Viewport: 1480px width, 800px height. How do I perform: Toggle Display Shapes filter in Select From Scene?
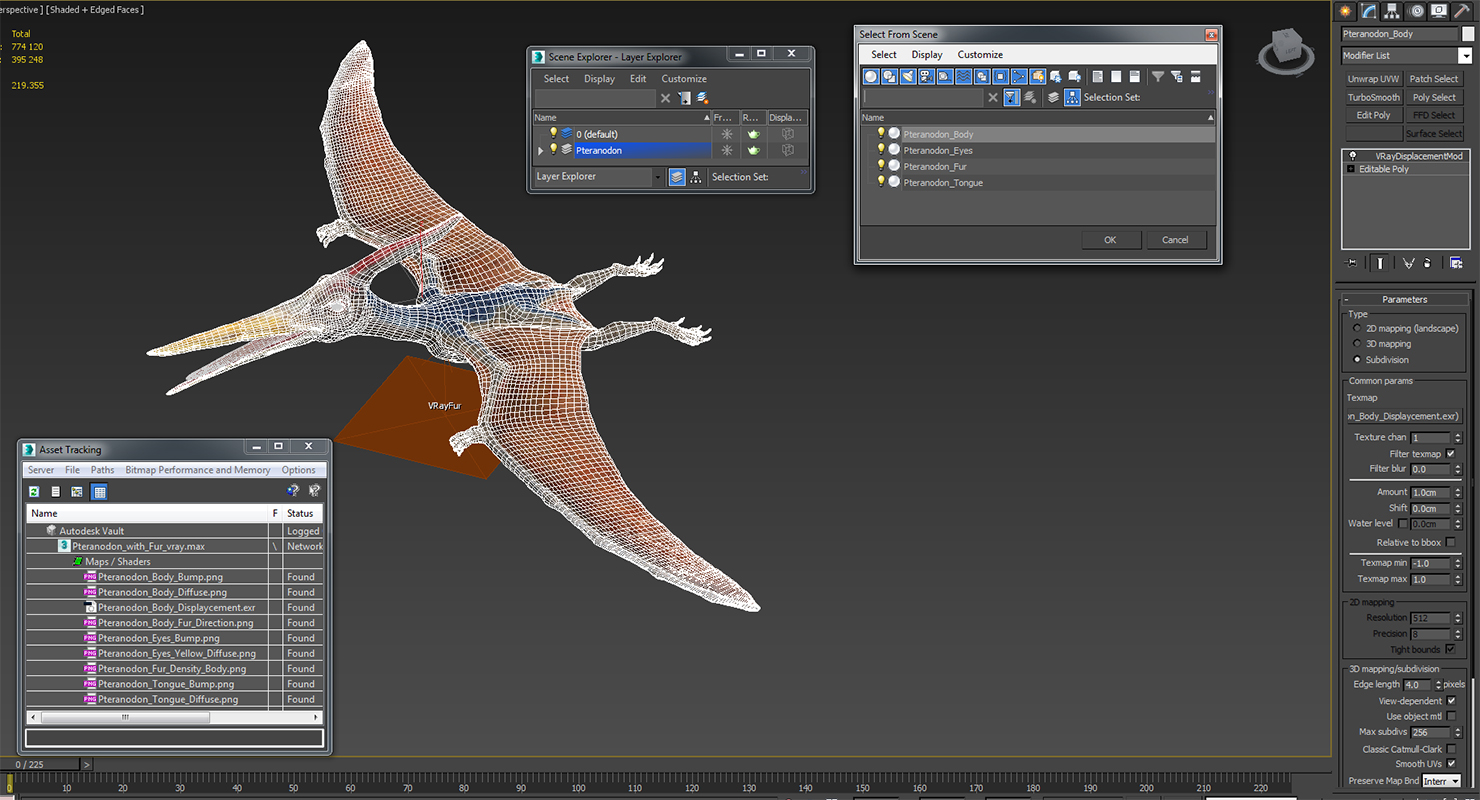(x=889, y=76)
